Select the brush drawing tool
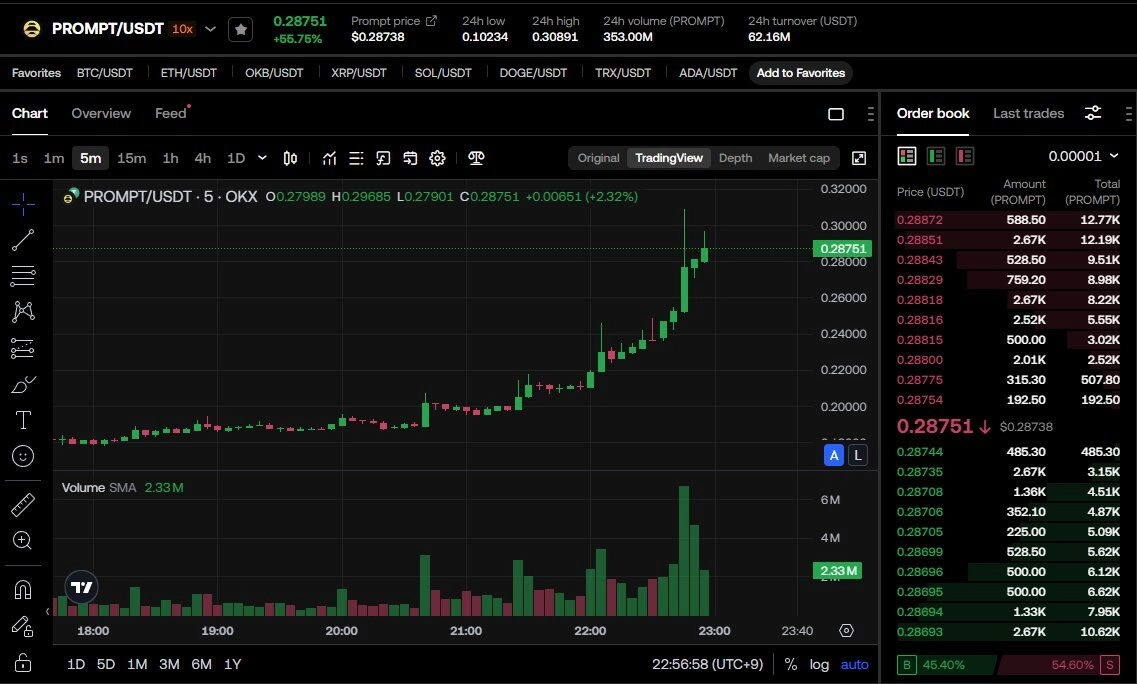Image resolution: width=1137 pixels, height=684 pixels. [23, 384]
